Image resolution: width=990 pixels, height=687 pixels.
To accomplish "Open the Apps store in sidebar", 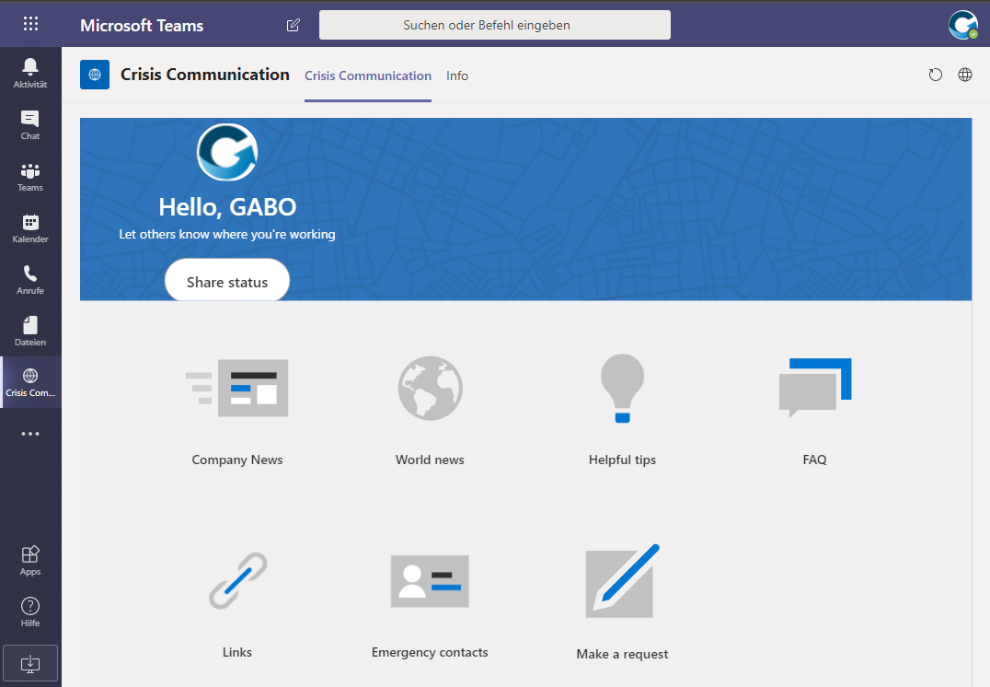I will 30,560.
